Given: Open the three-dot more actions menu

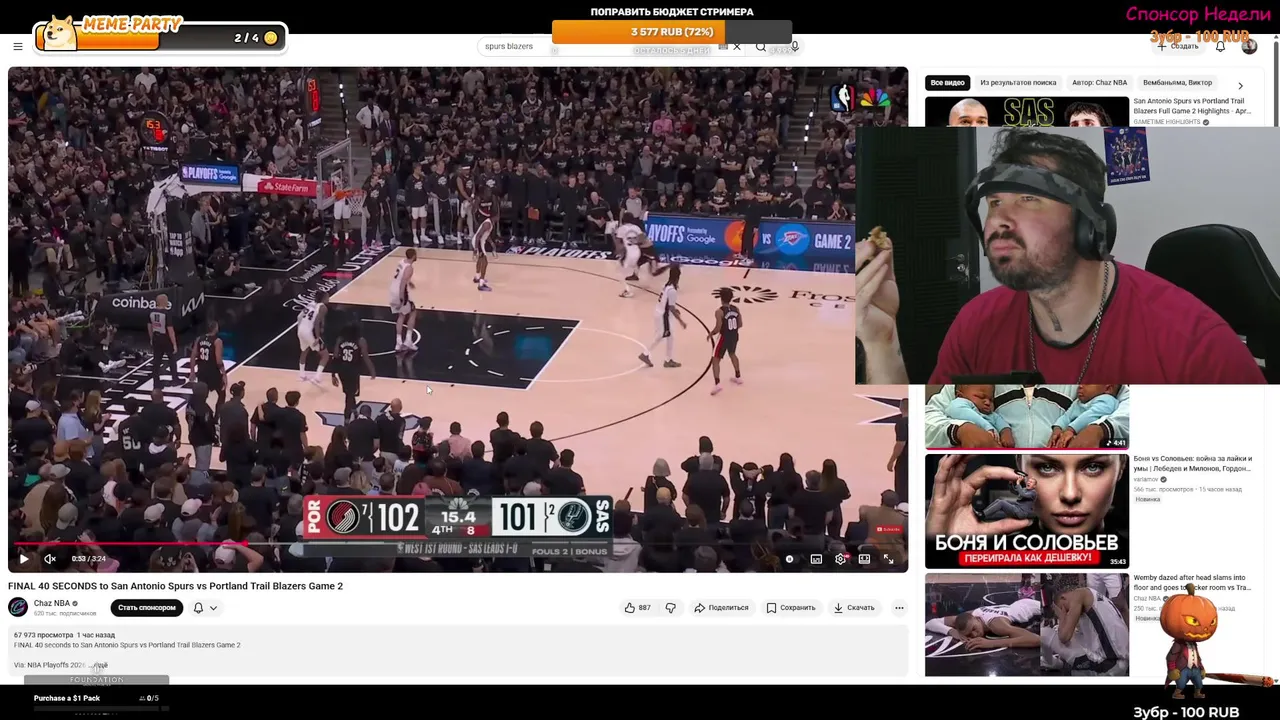Looking at the screenshot, I should pyautogui.click(x=899, y=607).
